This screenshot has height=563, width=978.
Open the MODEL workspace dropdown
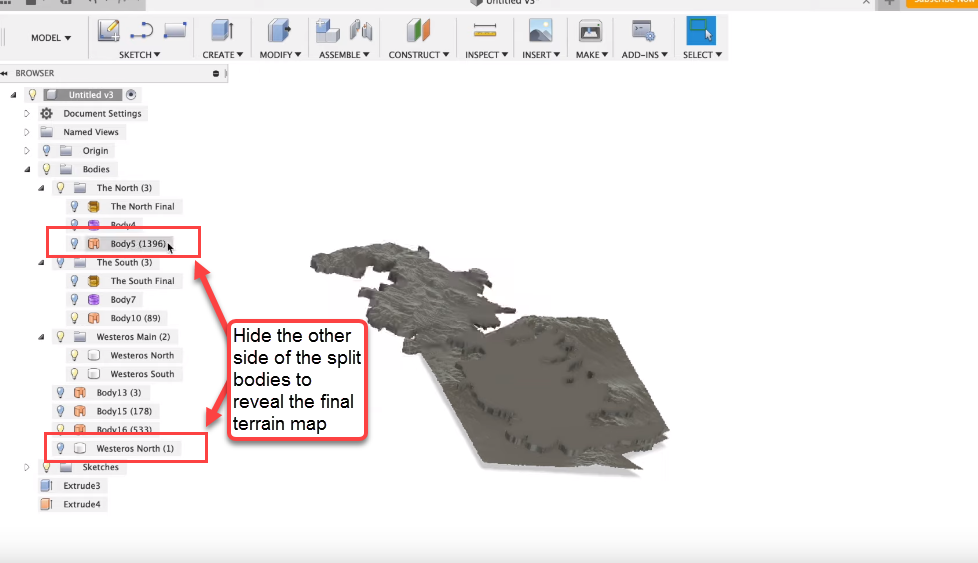(x=51, y=37)
